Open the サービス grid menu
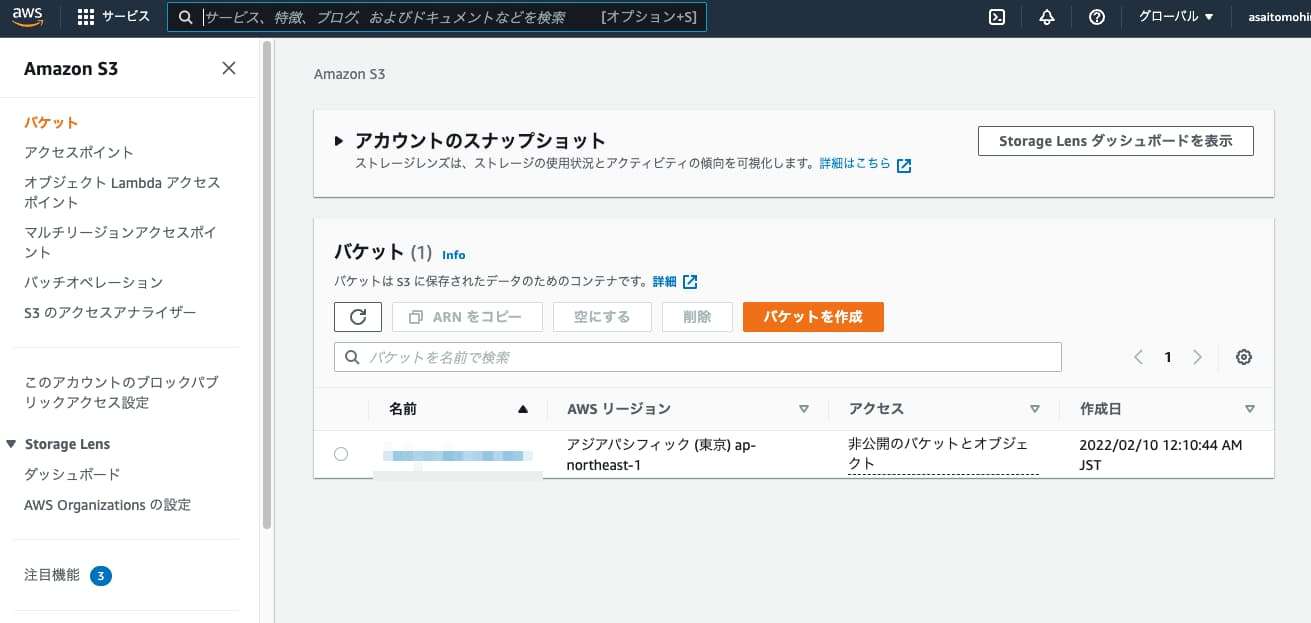Image resolution: width=1311 pixels, height=623 pixels. [x=113, y=17]
